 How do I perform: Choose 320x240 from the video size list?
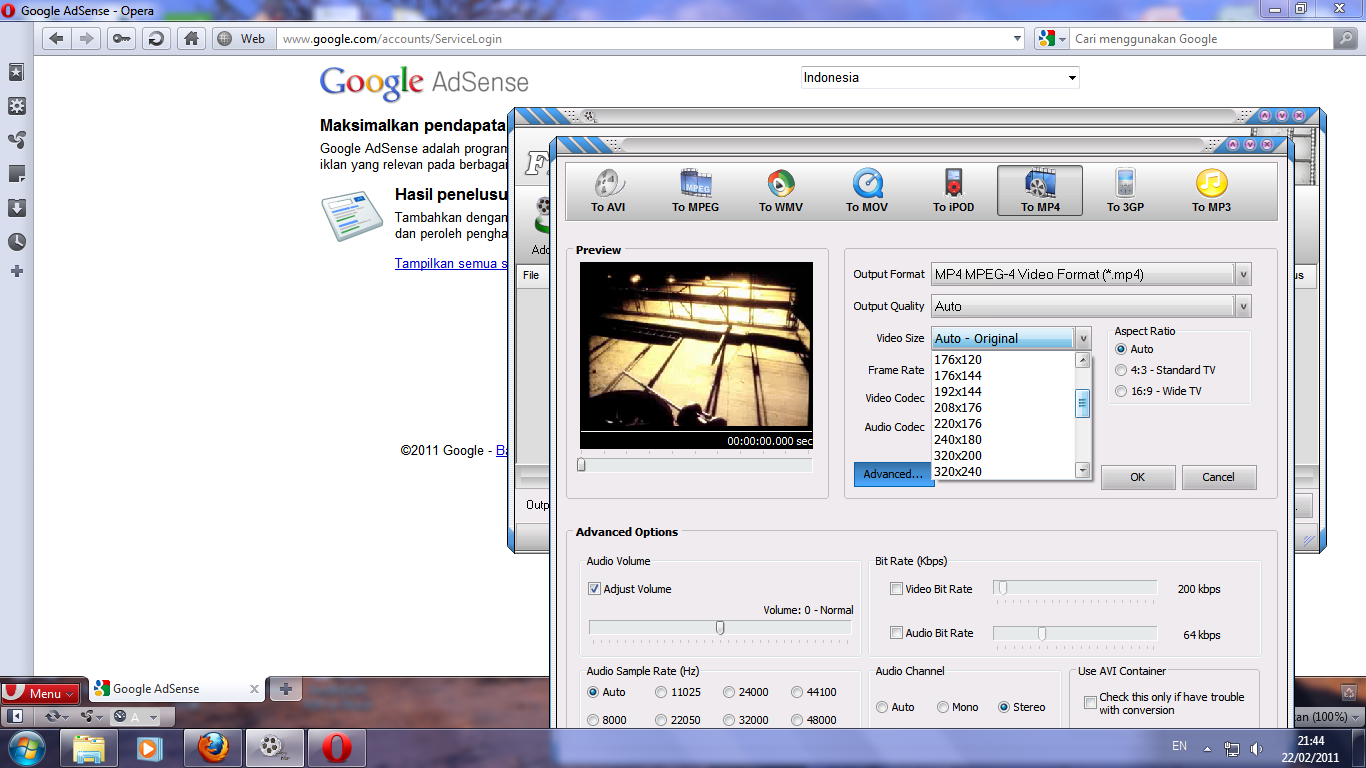(1003, 472)
